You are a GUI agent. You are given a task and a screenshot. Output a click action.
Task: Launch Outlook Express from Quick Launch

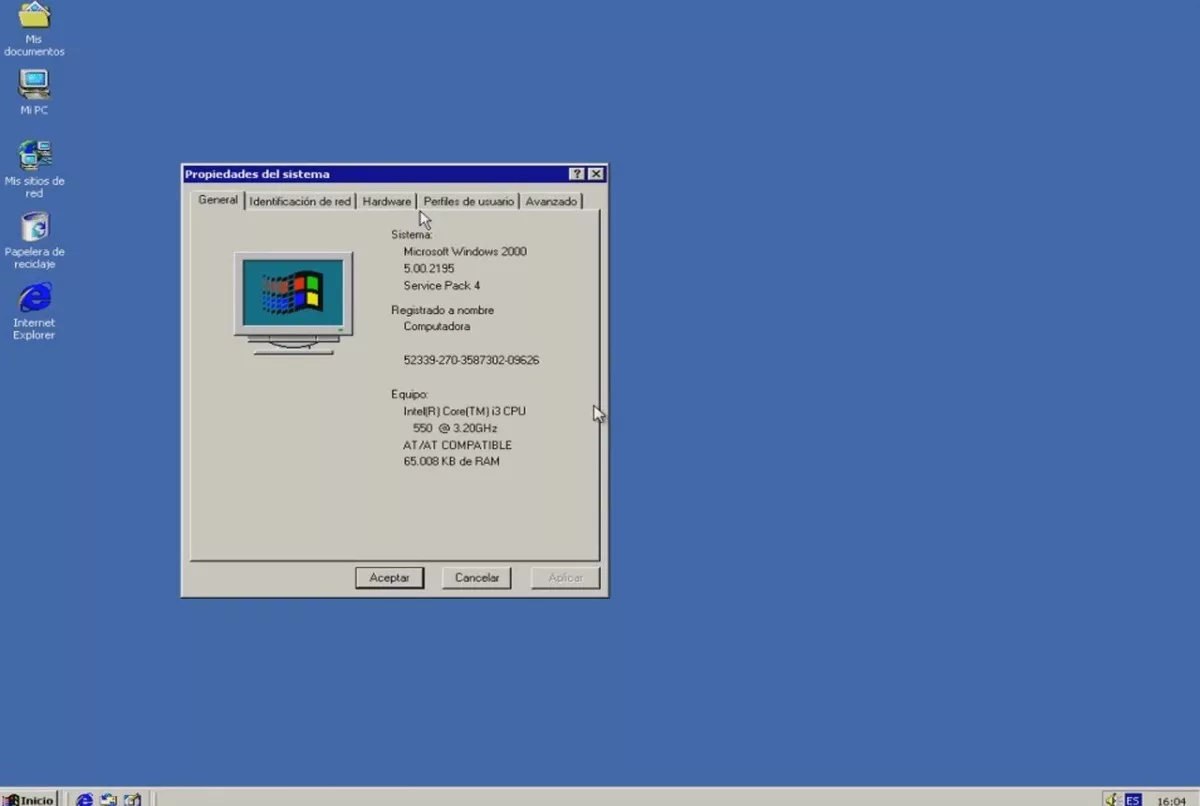click(x=108, y=799)
